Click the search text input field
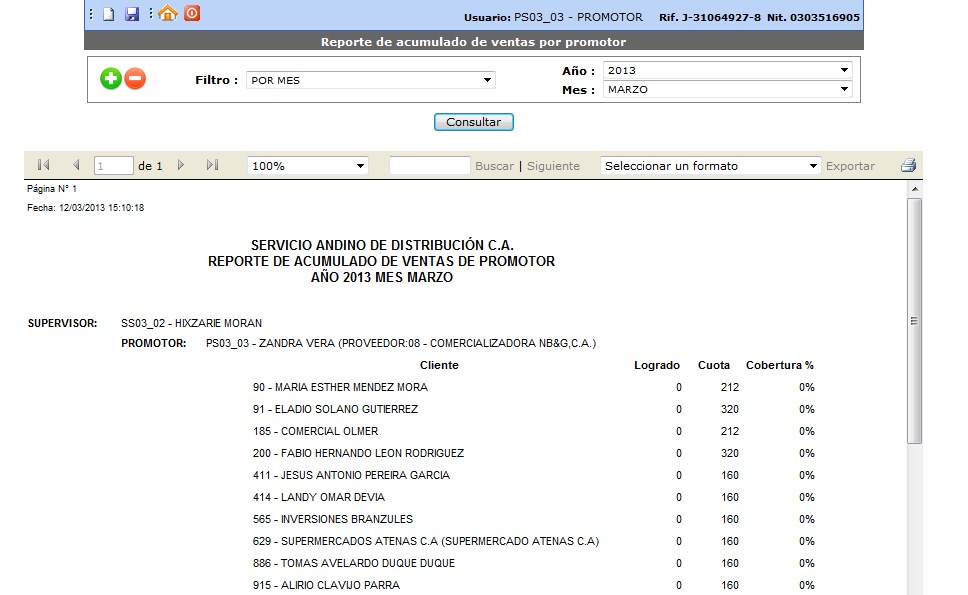 point(430,165)
